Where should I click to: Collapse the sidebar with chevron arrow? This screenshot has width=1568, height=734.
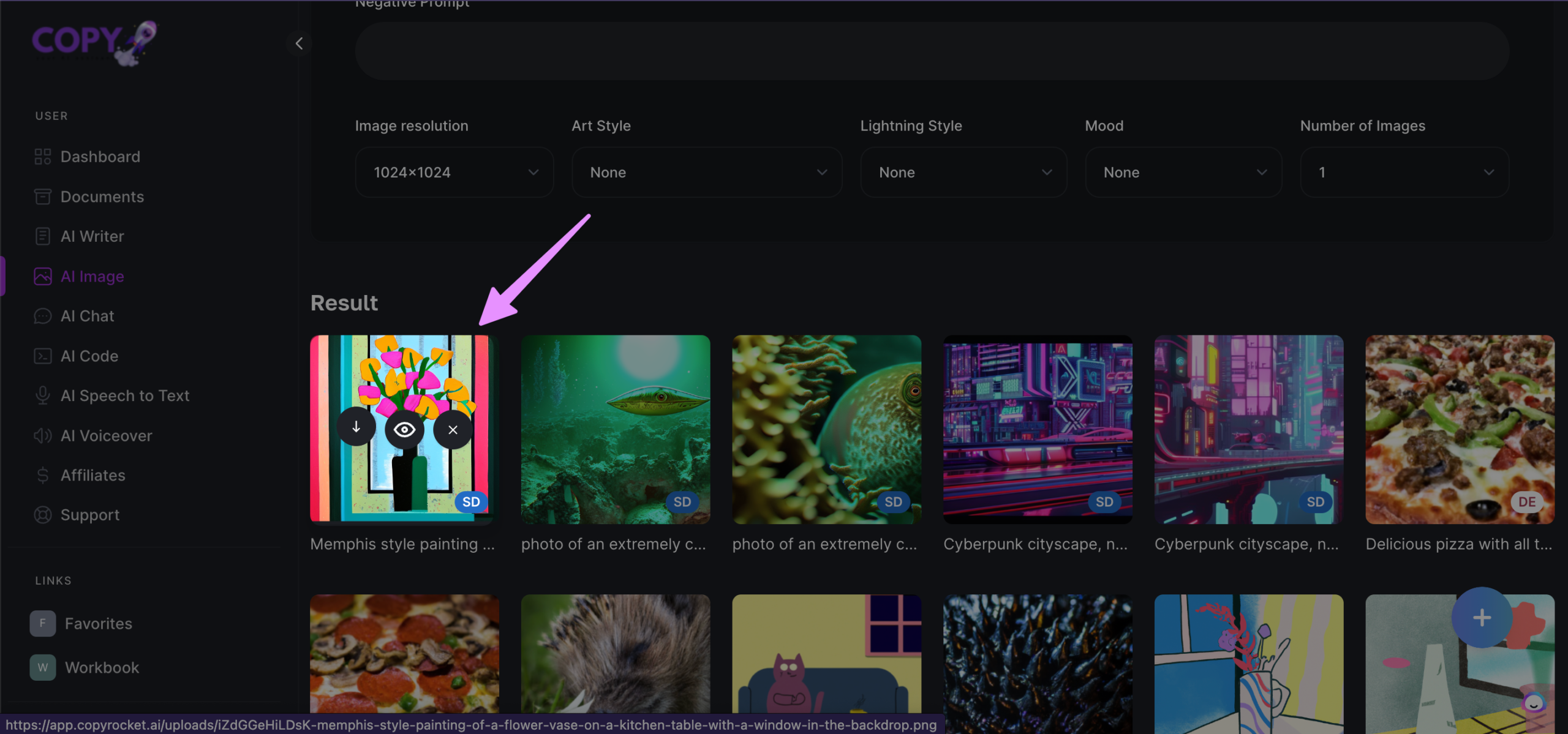click(x=299, y=43)
